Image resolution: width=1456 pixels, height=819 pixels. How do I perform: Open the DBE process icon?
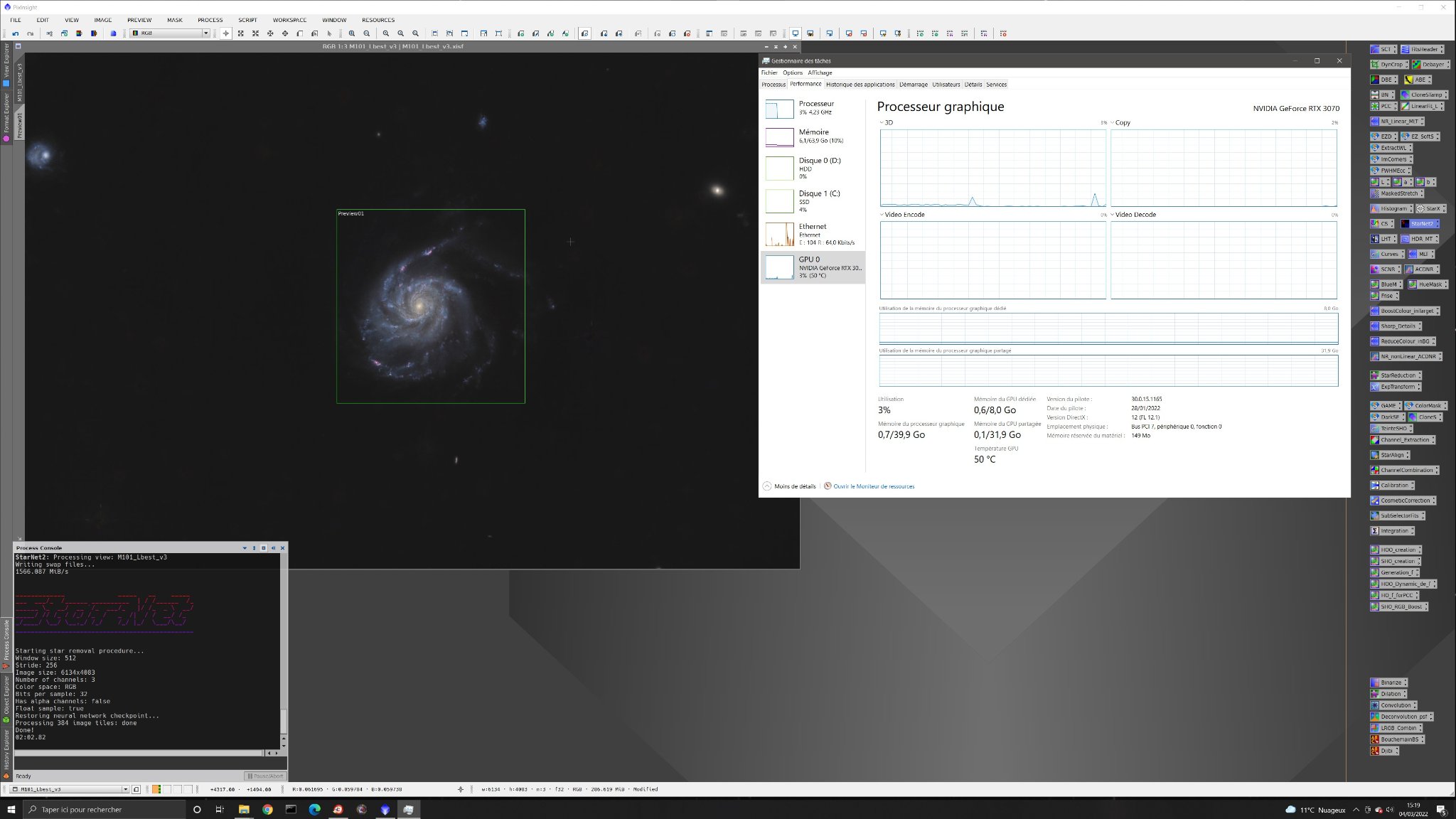point(1383,80)
